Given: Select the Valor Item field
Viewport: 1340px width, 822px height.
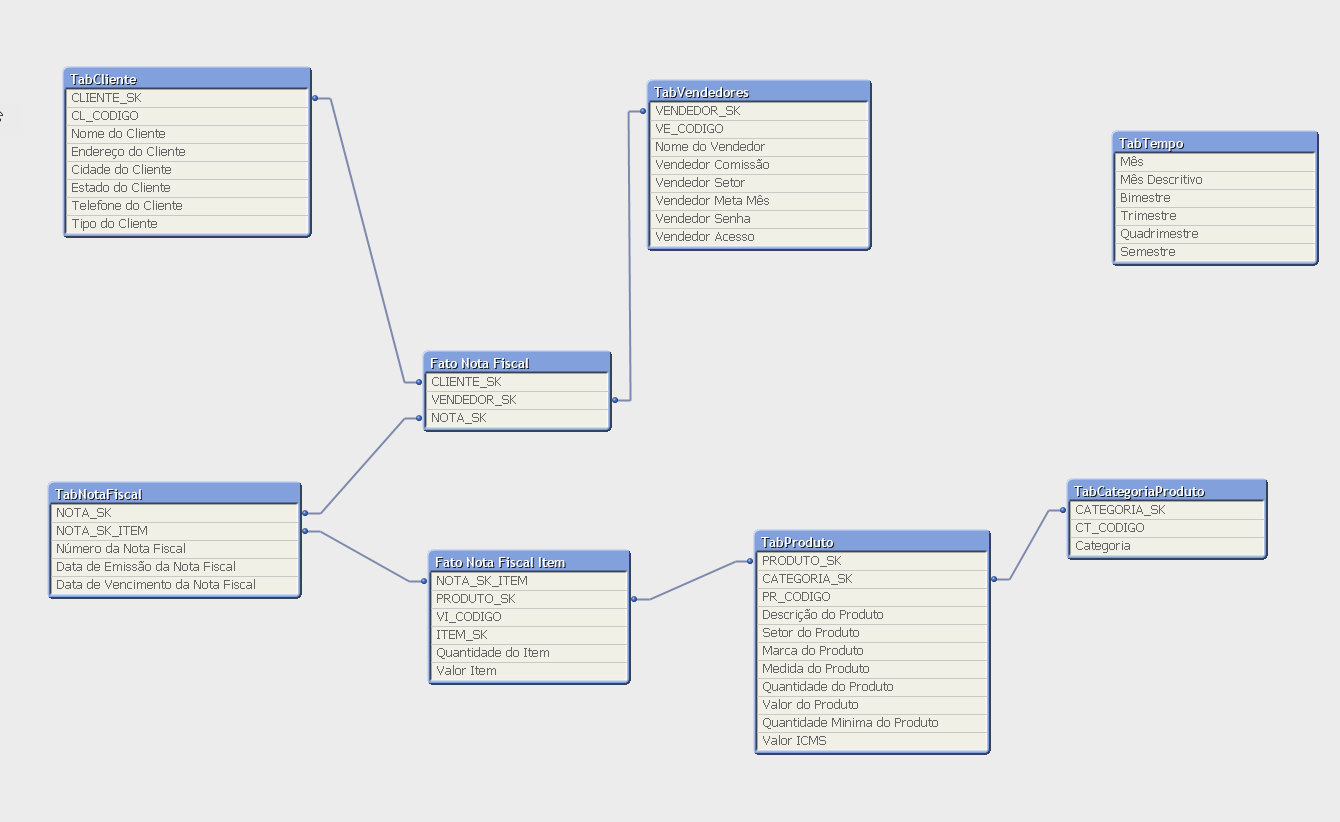Looking at the screenshot, I should point(529,671).
